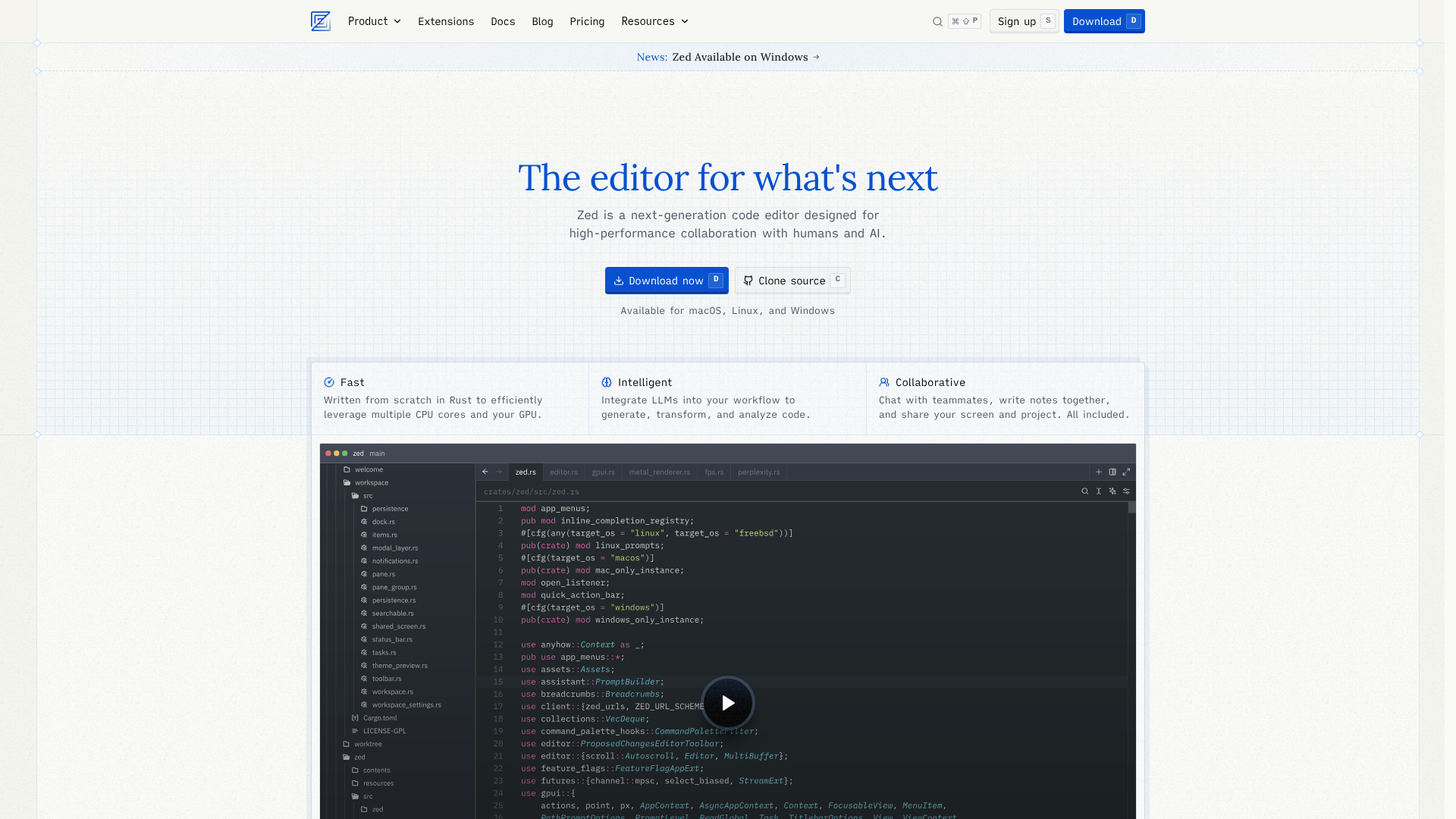The width and height of the screenshot is (1456, 819).
Task: Switch to the editor.rs tab
Action: [x=563, y=472]
